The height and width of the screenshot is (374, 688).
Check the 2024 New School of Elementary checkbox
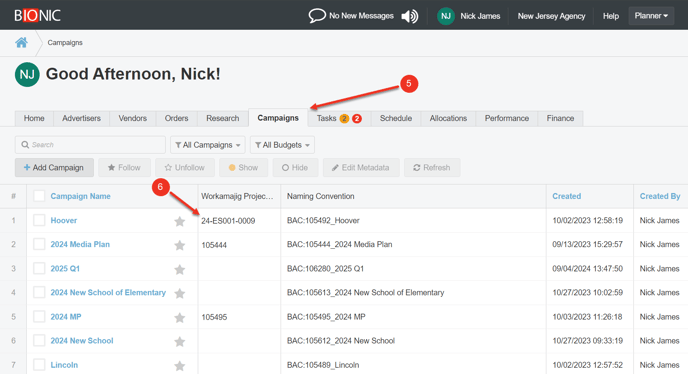[x=39, y=292]
